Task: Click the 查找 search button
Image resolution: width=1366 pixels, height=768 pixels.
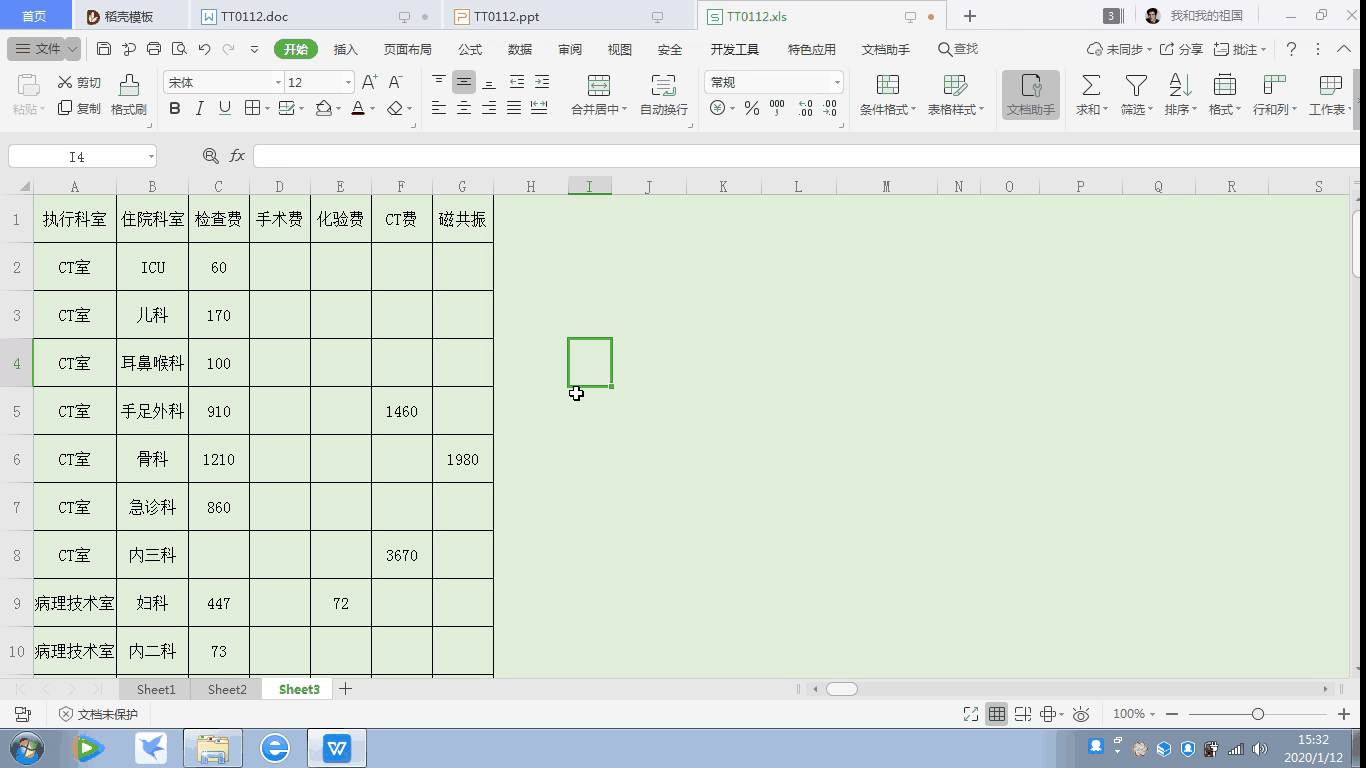Action: pos(958,49)
